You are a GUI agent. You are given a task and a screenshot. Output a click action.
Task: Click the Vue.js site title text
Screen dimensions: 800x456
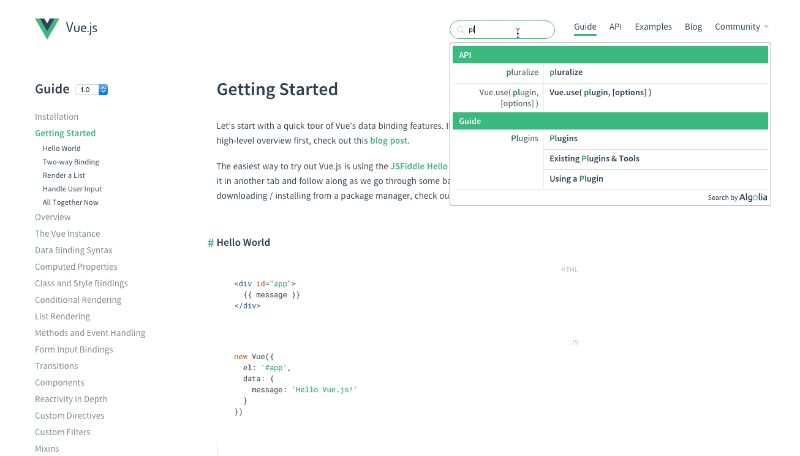click(x=82, y=28)
